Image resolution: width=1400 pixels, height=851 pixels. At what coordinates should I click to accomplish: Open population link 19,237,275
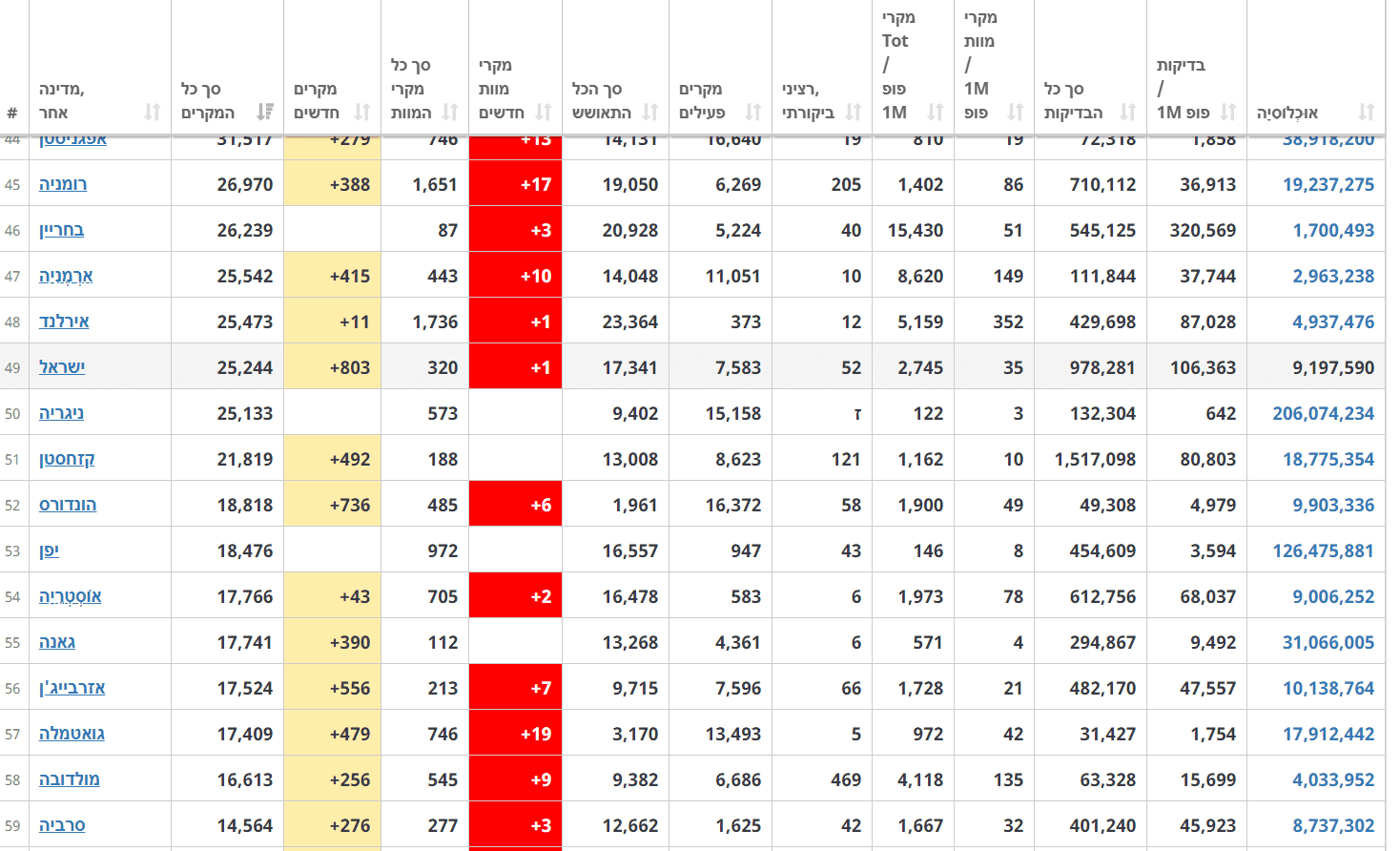1328,184
